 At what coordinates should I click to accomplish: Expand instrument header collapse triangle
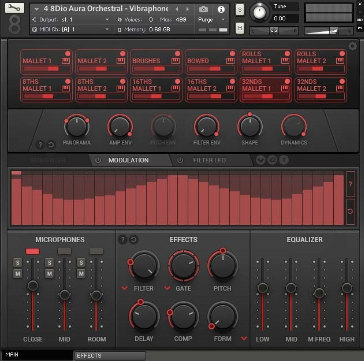[37, 9]
